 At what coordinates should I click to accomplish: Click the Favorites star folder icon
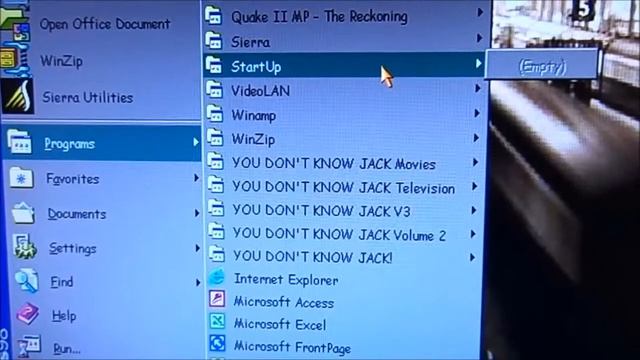(21, 178)
